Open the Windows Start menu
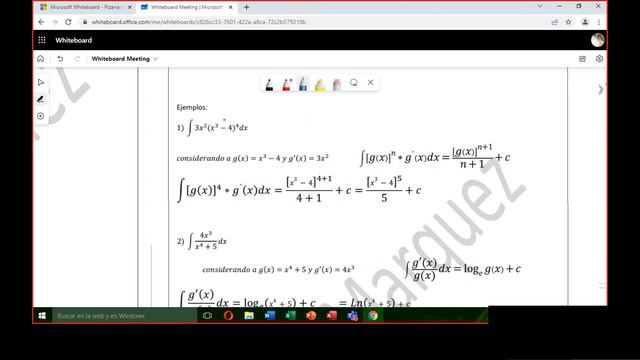 coord(42,316)
